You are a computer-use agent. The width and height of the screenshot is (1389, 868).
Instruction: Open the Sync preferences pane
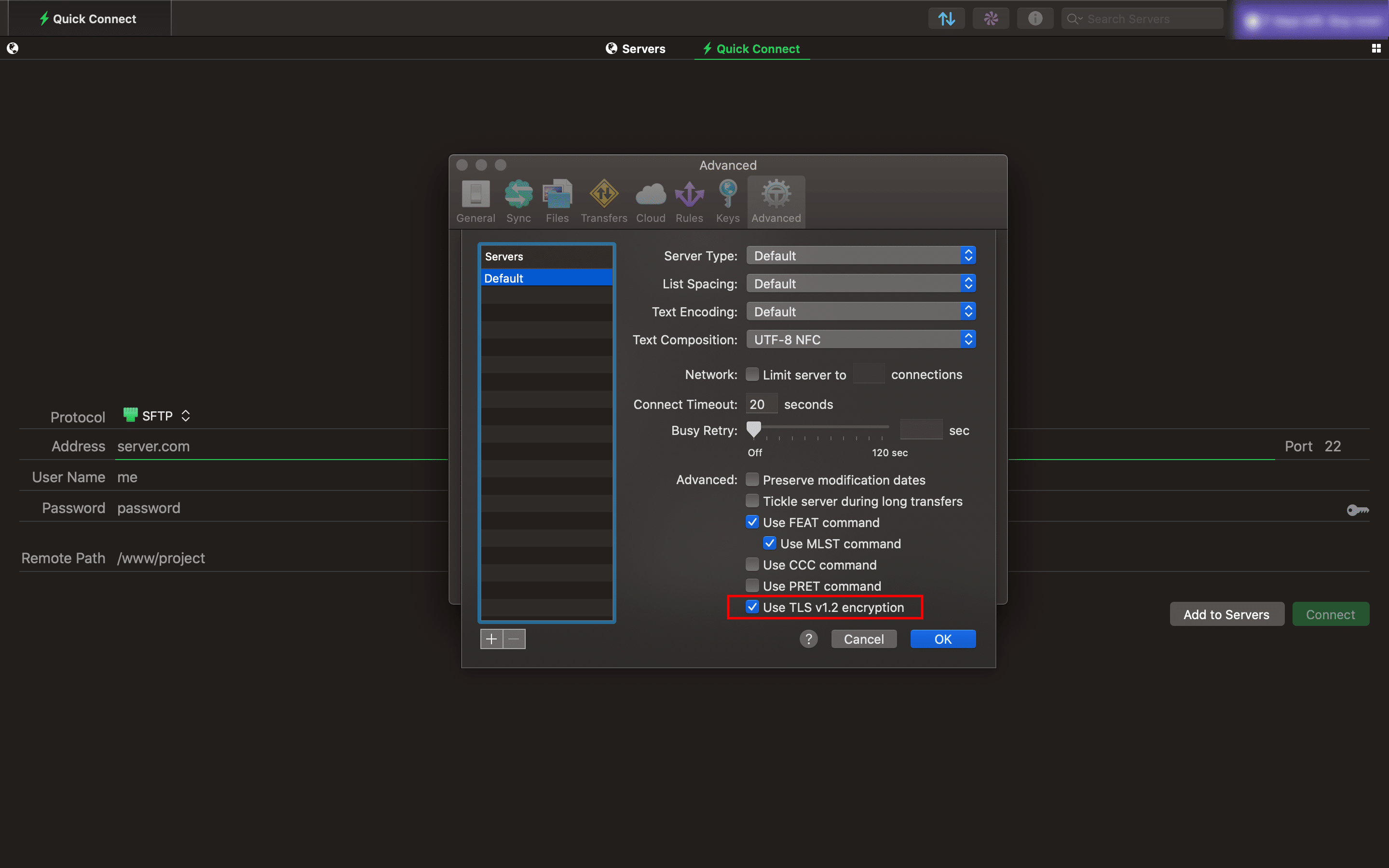(x=518, y=202)
